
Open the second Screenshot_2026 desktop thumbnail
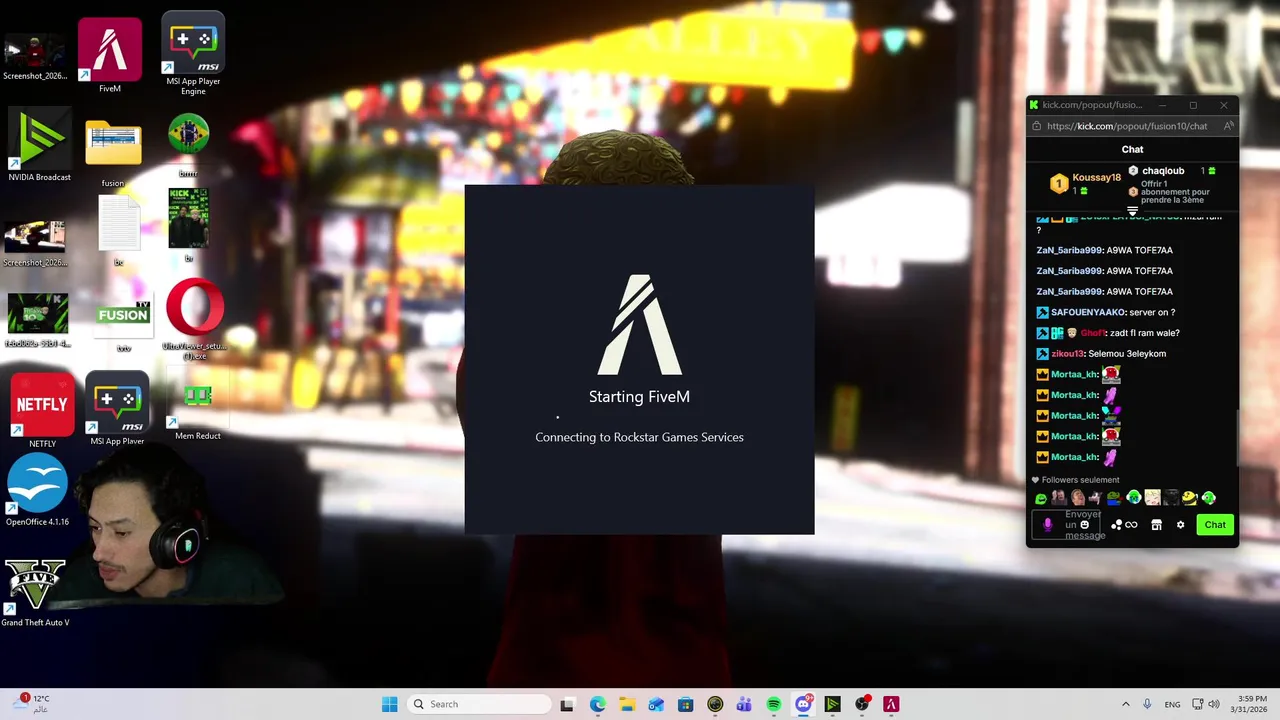point(35,243)
